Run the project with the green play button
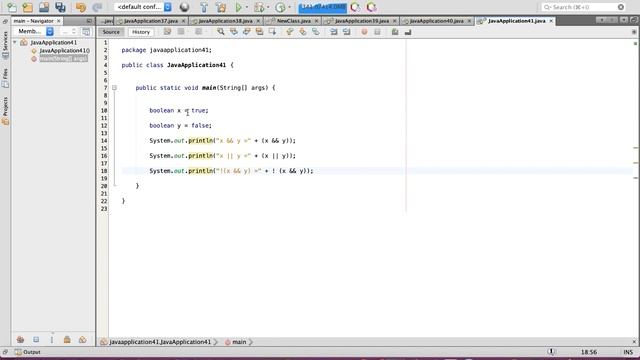This screenshot has width=640, height=360. [238, 7]
